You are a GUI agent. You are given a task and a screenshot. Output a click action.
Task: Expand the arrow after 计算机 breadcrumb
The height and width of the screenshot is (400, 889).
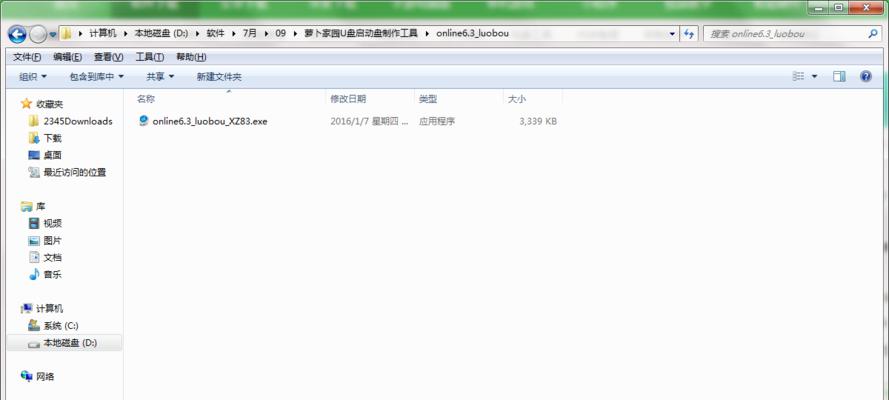(x=125, y=33)
